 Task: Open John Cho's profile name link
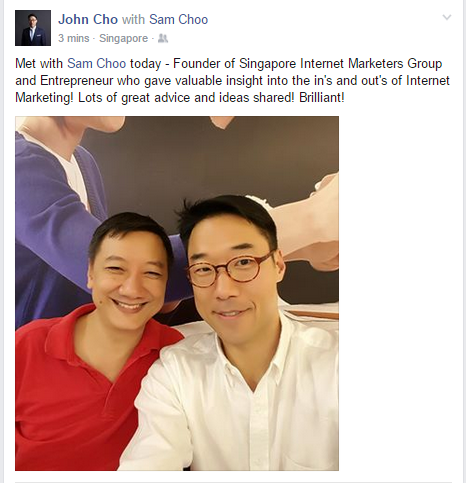88,19
